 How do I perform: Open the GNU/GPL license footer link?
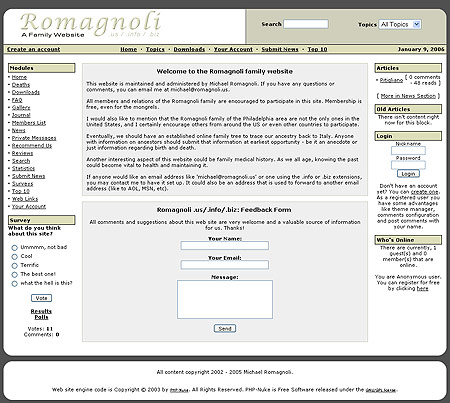click(x=381, y=390)
